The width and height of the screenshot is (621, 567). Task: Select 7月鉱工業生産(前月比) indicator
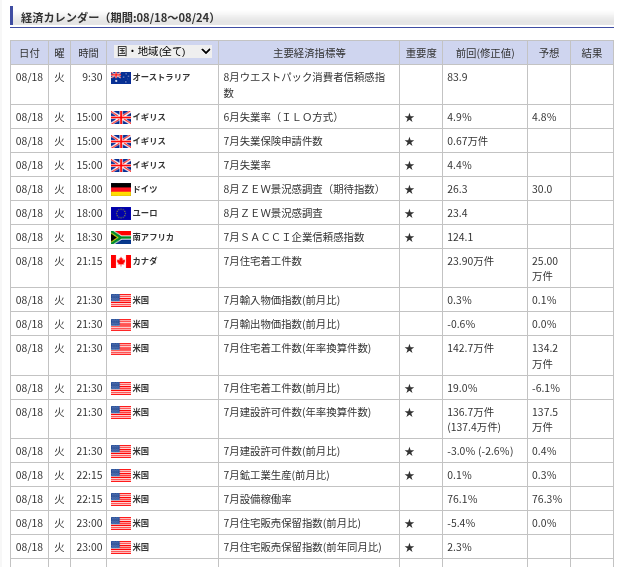pyautogui.click(x=276, y=475)
